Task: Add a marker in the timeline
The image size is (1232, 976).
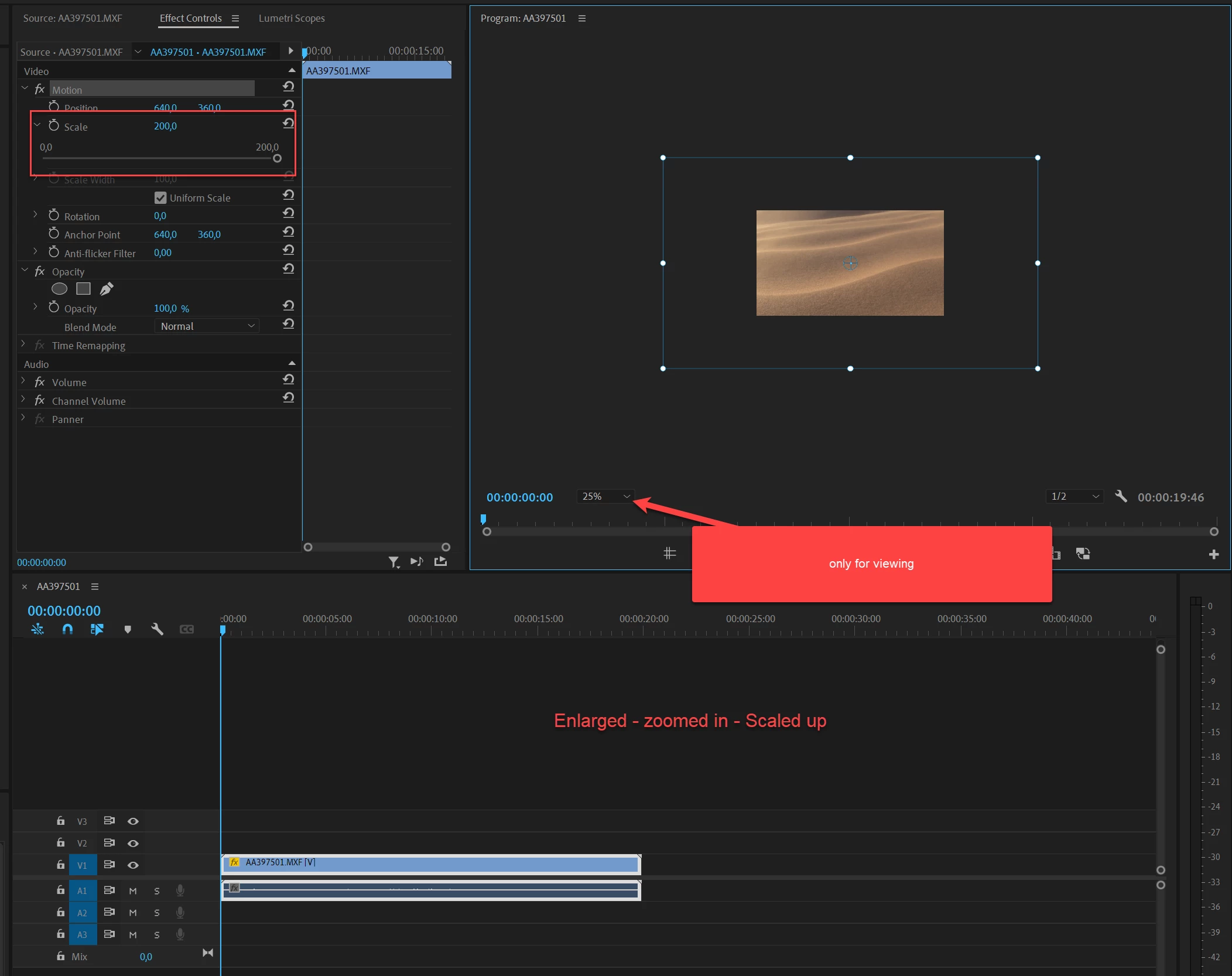Action: 128,629
